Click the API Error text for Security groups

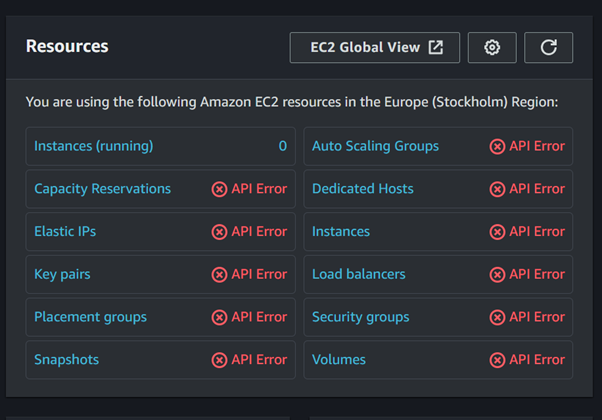click(x=537, y=317)
